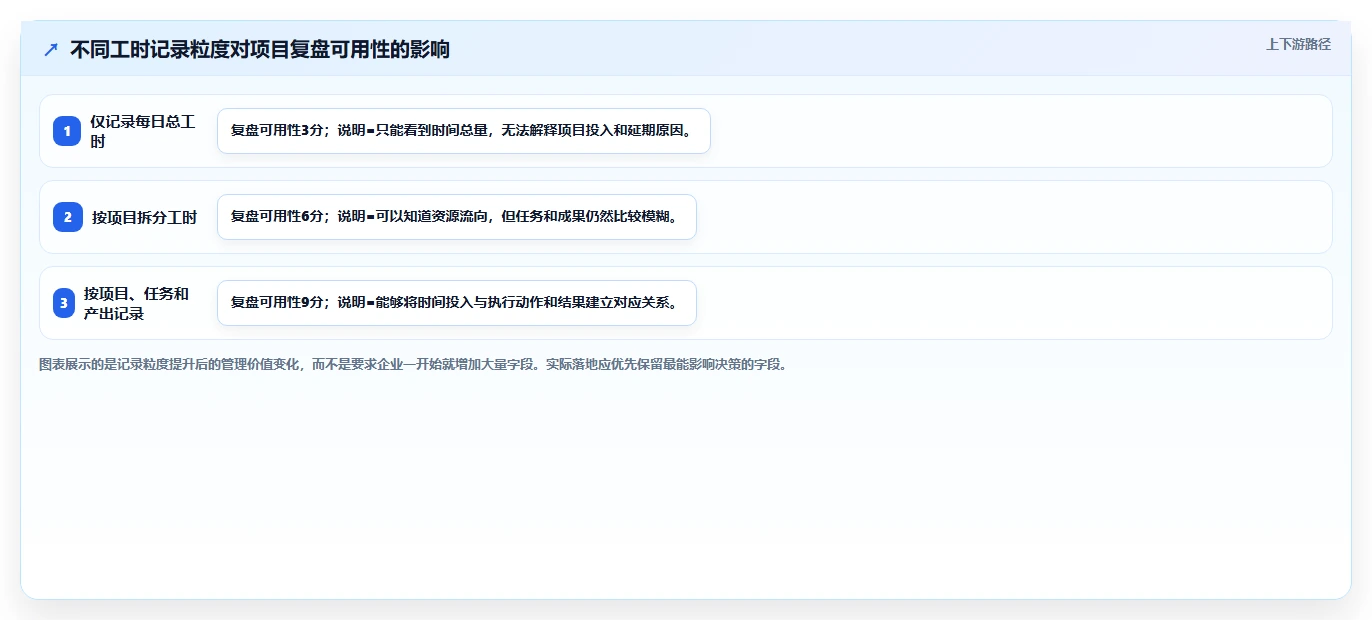Click the title 不同工时记录粒度对项目复盘可用性的影响
The image size is (1372, 620).
tap(260, 49)
